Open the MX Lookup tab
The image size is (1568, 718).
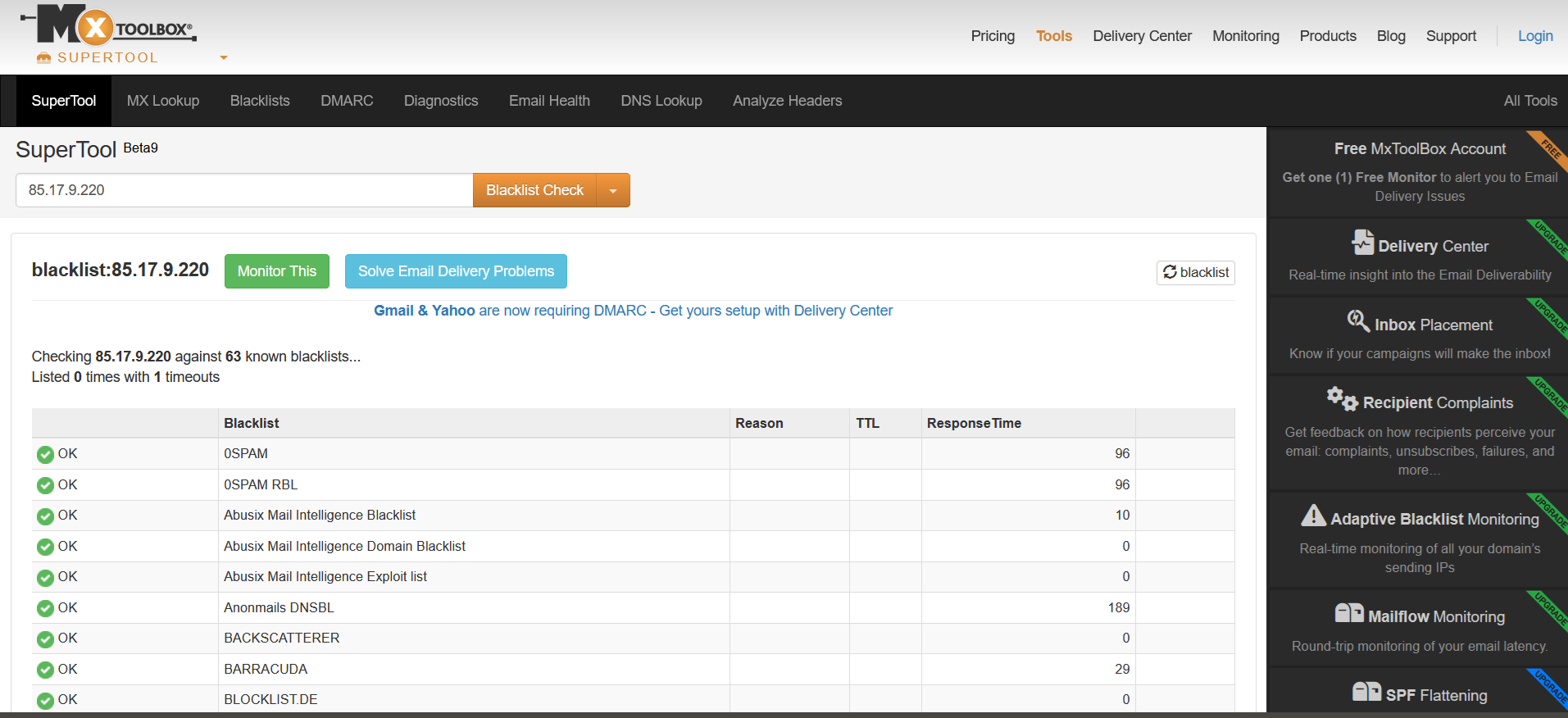tap(163, 101)
